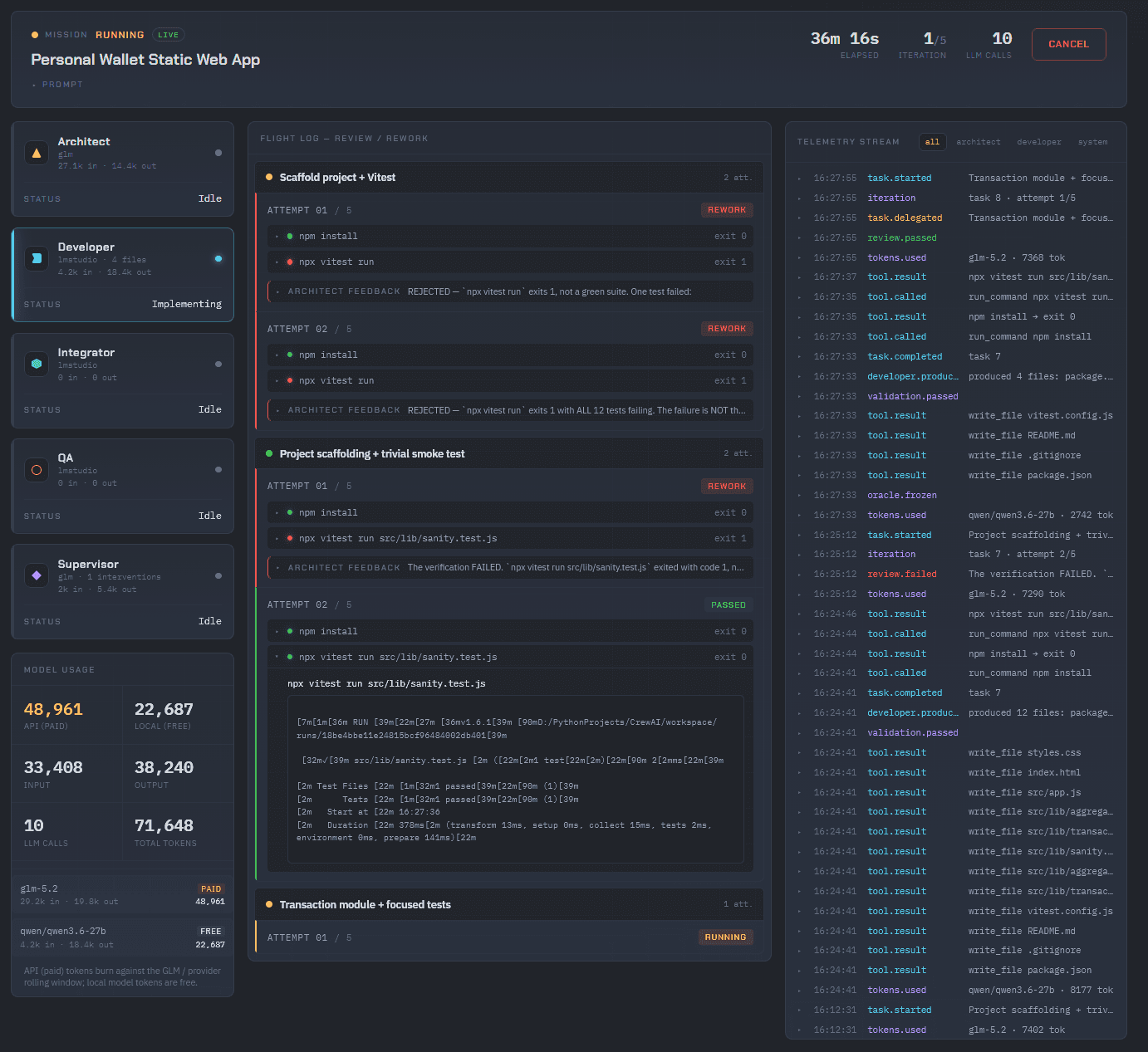Click 'write_file styles.css' telemetry entry

point(1024,752)
